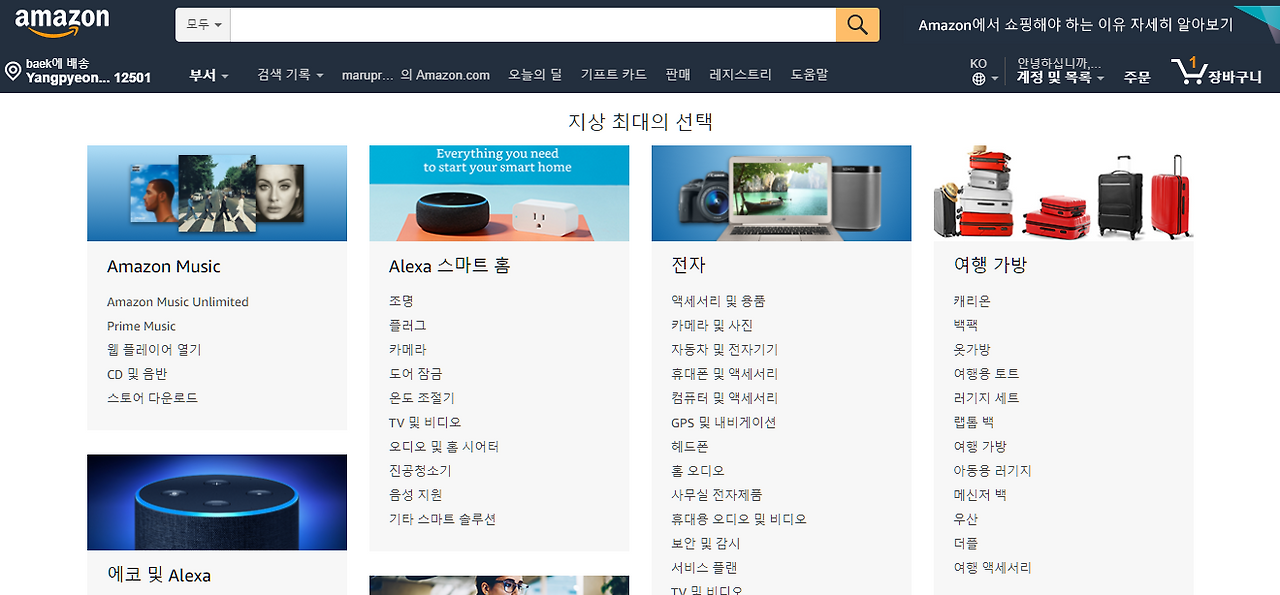1280x595 pixels.
Task: Open the 모두 search category dropdown
Action: [203, 25]
